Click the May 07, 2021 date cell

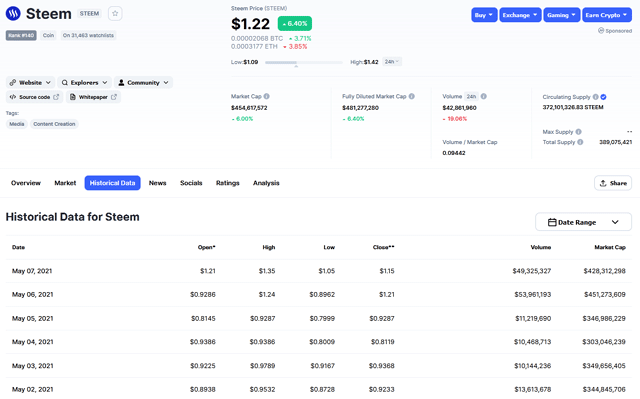[x=32, y=271]
